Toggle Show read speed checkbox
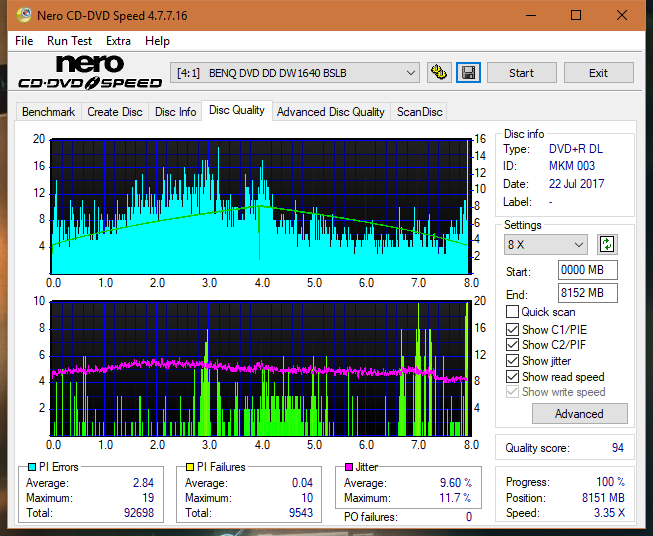The width and height of the screenshot is (653, 536). [512, 376]
